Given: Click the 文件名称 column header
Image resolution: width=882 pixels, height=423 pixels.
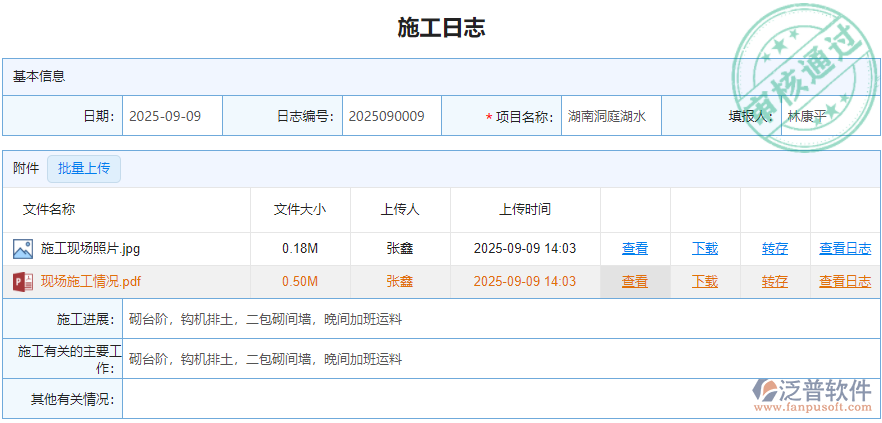Looking at the screenshot, I should (49, 210).
